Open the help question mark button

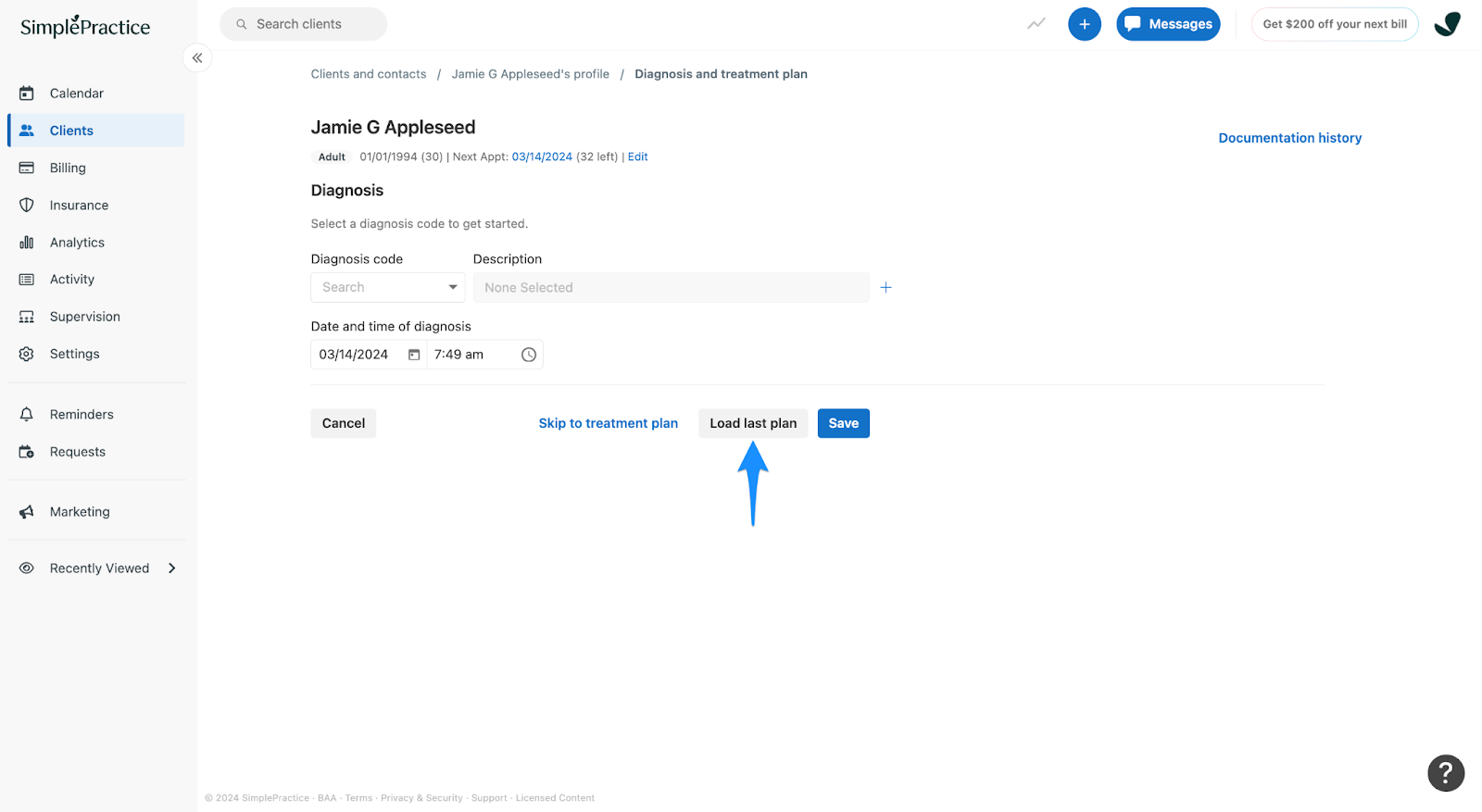pos(1446,773)
